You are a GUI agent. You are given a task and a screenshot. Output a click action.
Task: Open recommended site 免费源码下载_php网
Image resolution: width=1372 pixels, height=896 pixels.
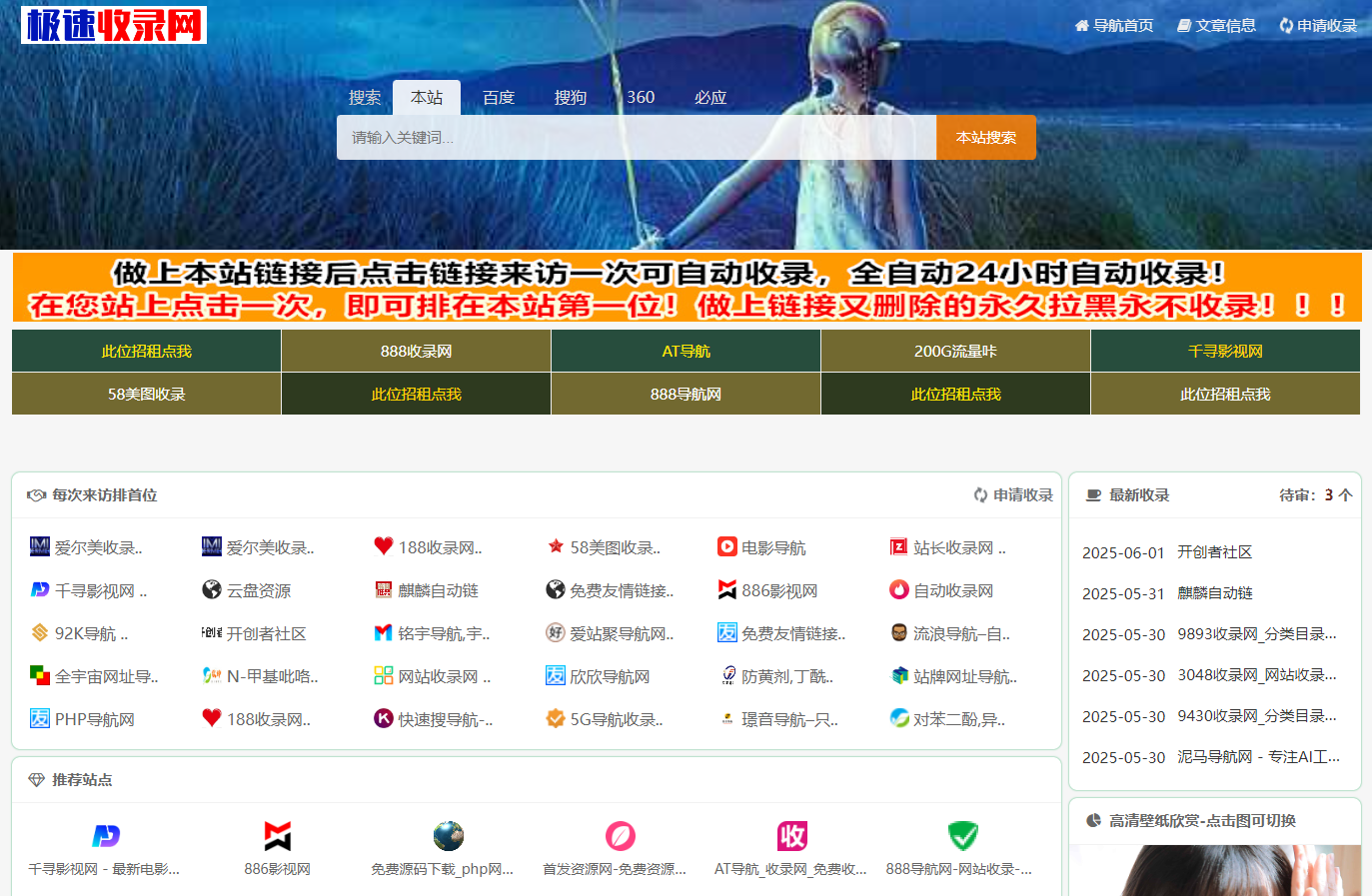443,850
